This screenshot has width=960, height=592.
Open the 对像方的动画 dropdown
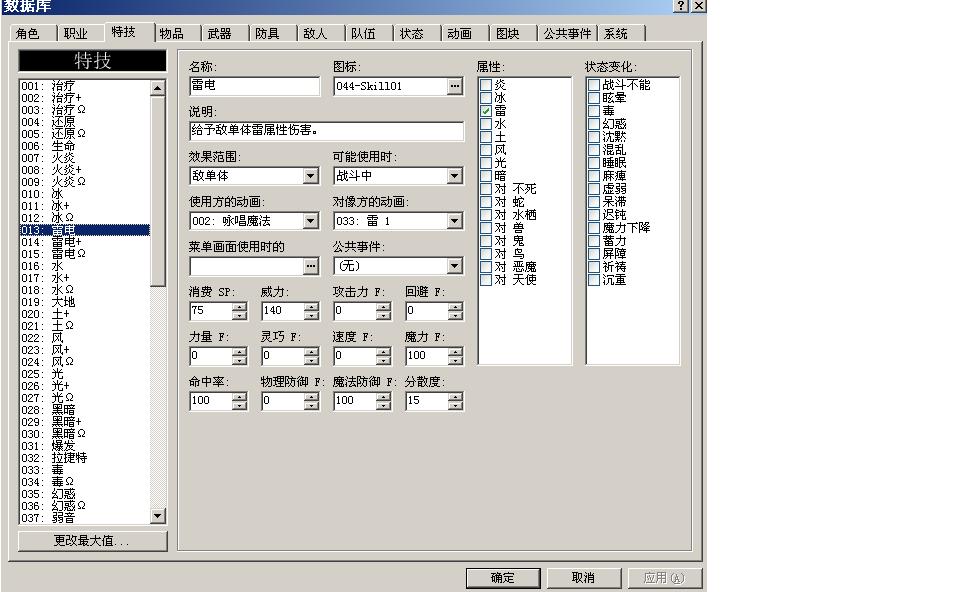click(x=454, y=221)
